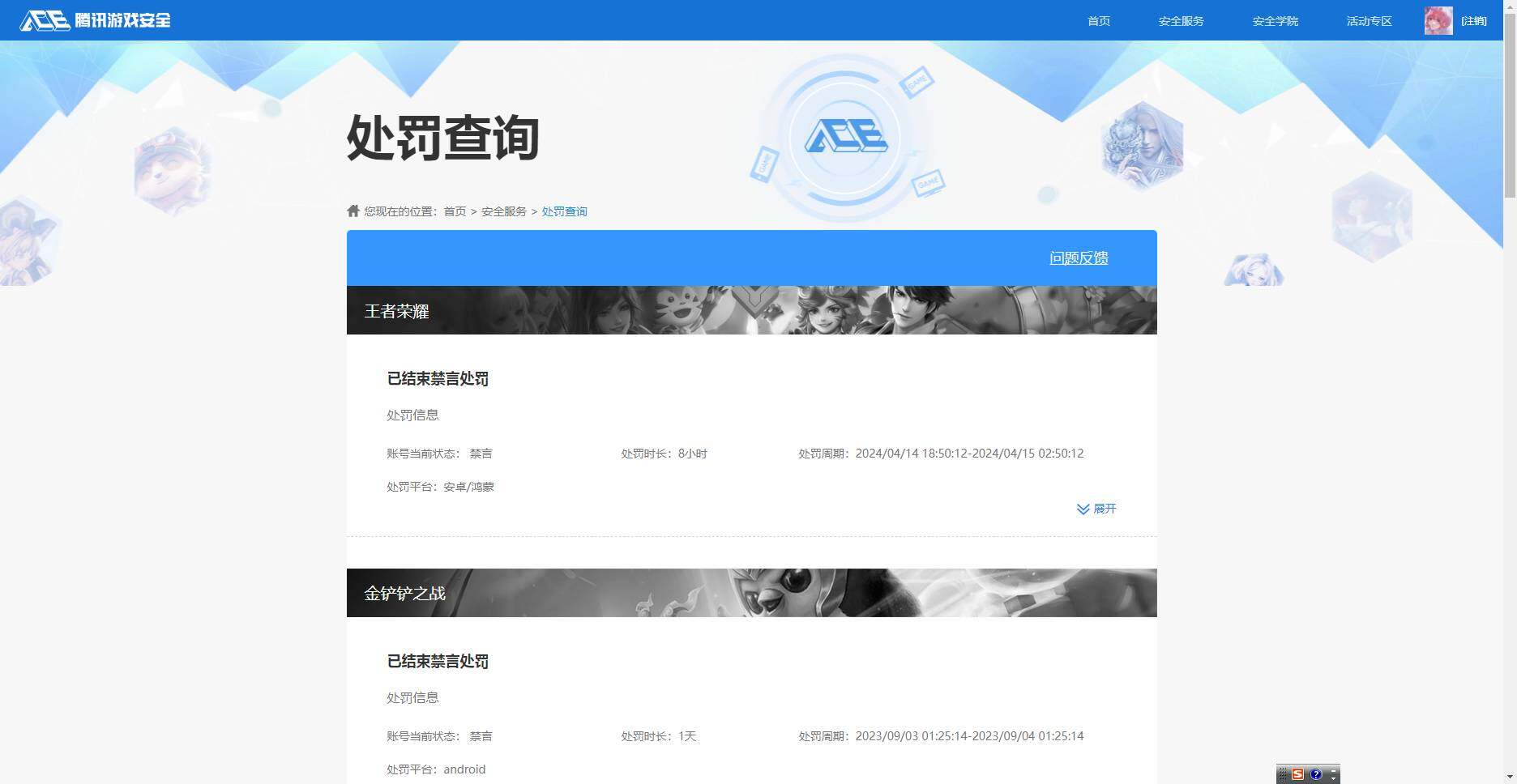
Task: Click the user avatar picture
Action: pyautogui.click(x=1438, y=20)
